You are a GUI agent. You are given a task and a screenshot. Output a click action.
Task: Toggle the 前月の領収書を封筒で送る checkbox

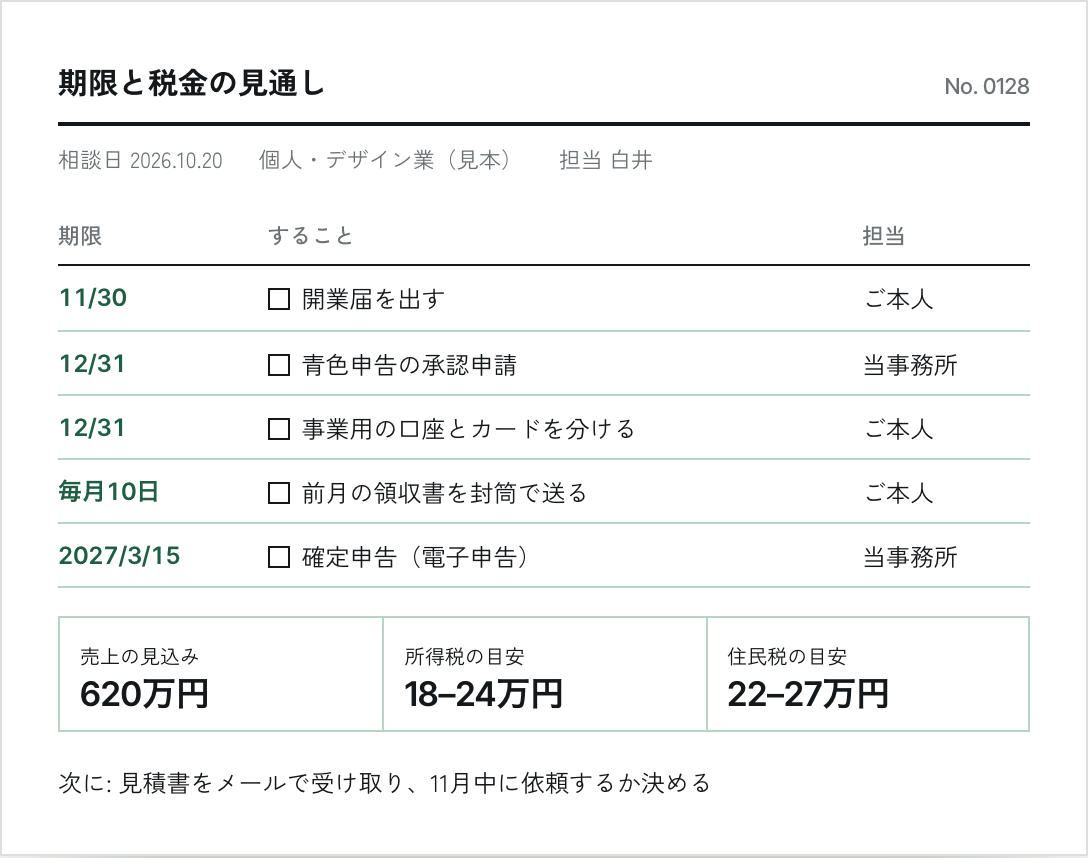pyautogui.click(x=279, y=493)
